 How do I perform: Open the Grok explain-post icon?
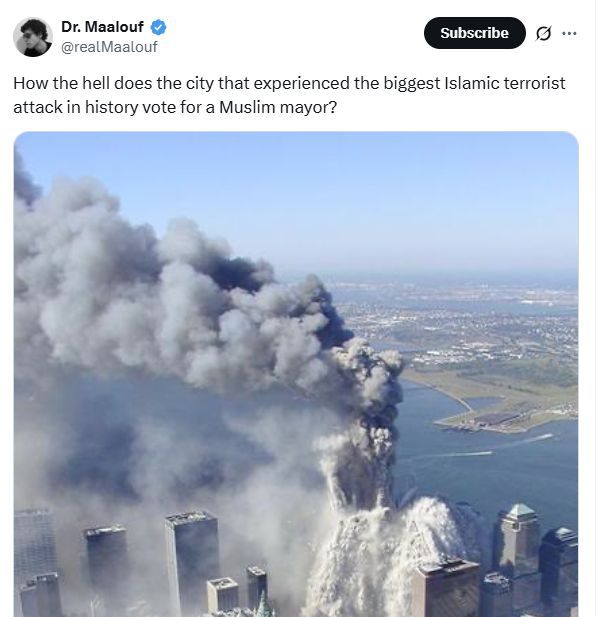pos(543,33)
